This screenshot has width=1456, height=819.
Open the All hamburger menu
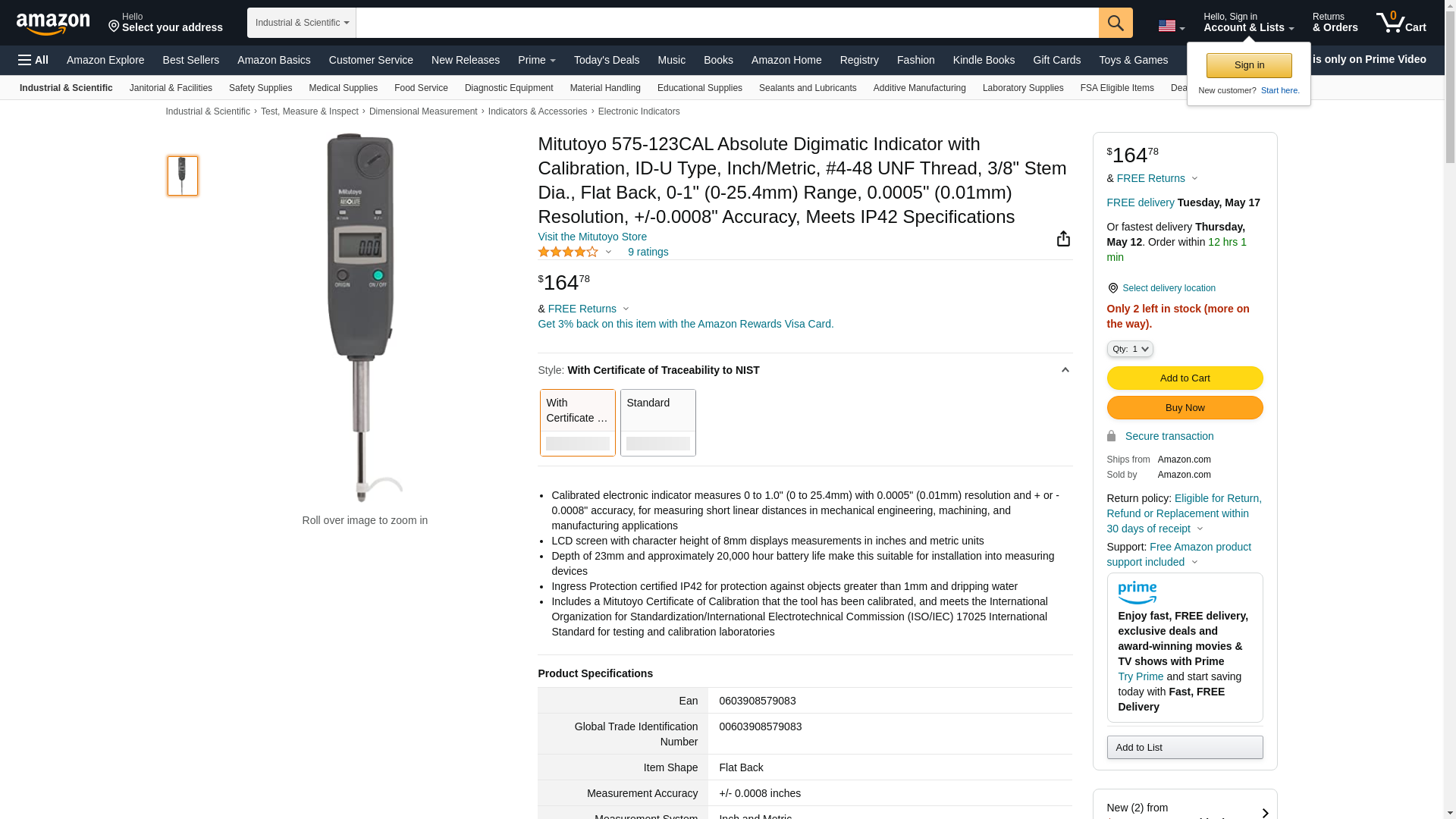pyautogui.click(x=33, y=60)
